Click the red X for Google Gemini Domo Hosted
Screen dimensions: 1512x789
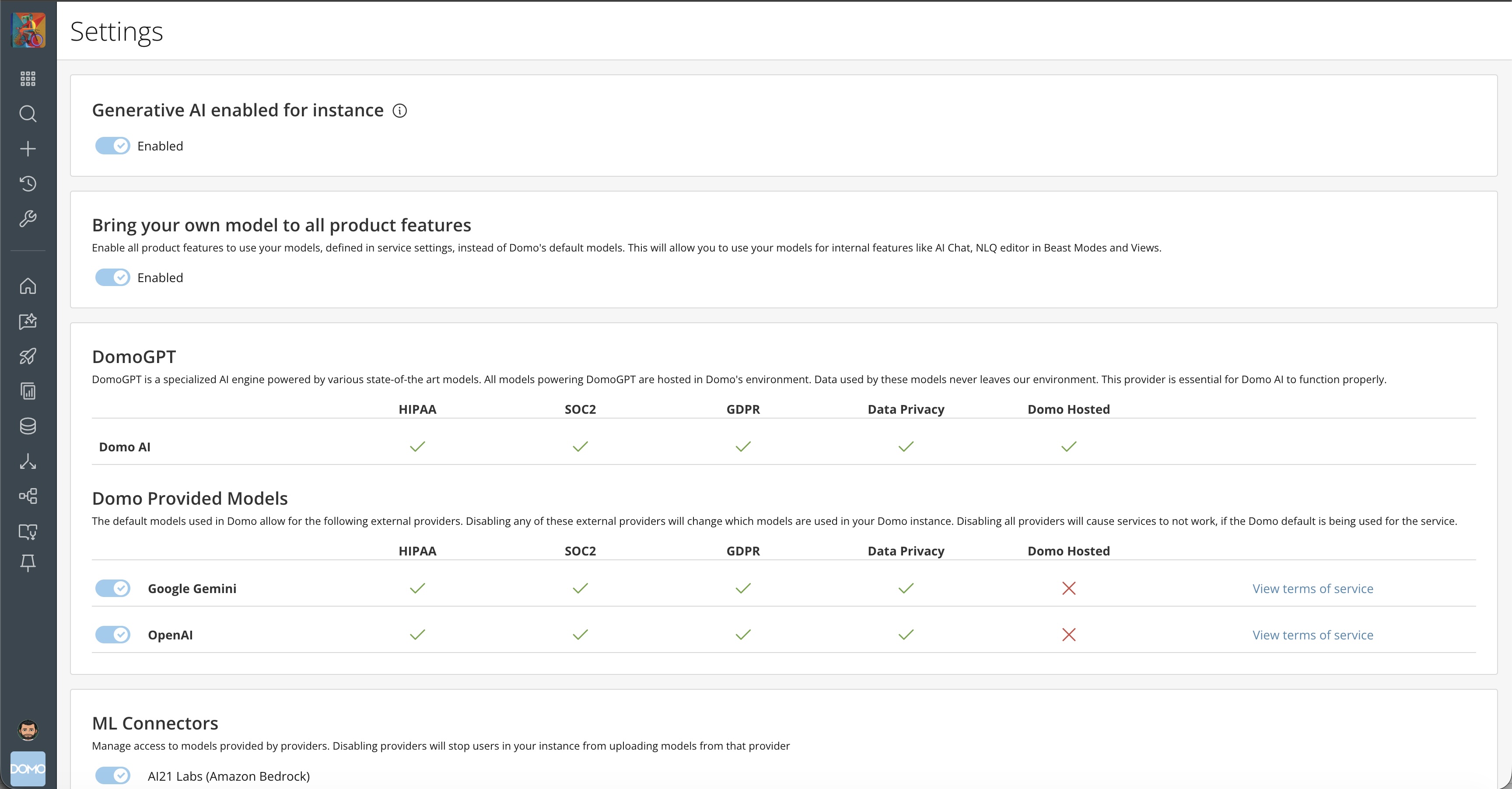[x=1069, y=588]
